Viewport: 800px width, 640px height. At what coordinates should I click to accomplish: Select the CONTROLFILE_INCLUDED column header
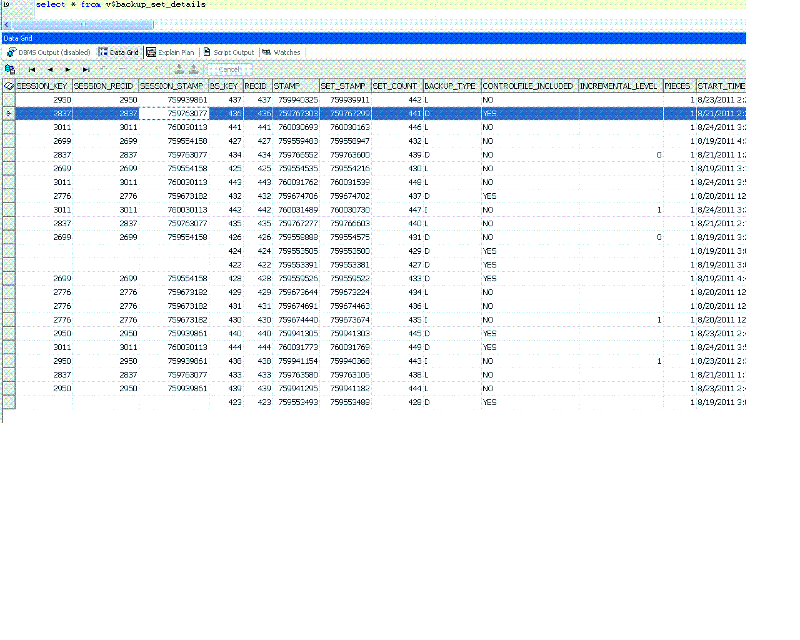(528, 87)
